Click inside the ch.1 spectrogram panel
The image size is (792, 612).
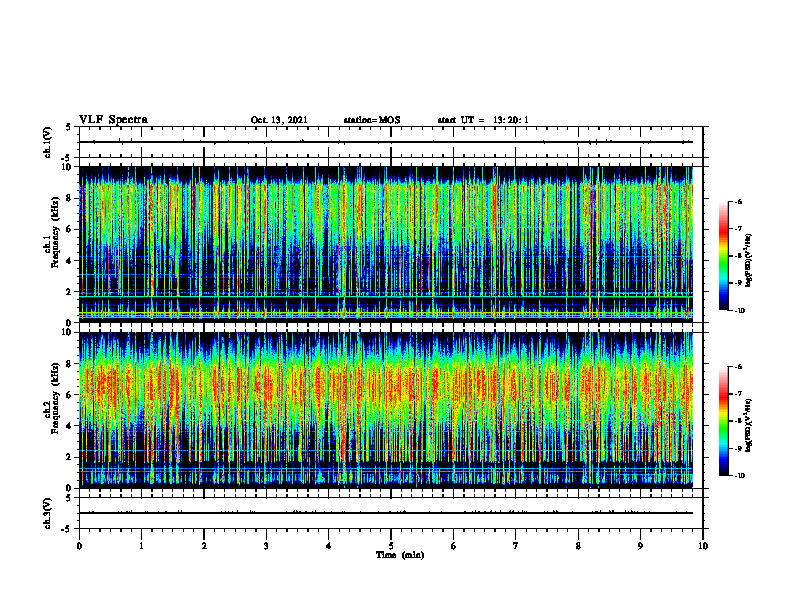click(386, 244)
